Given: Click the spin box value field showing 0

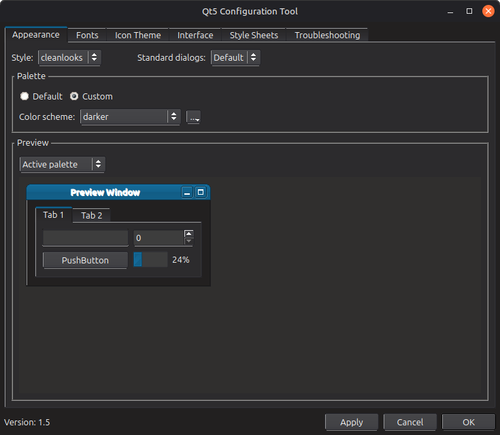Looking at the screenshot, I should coord(159,238).
